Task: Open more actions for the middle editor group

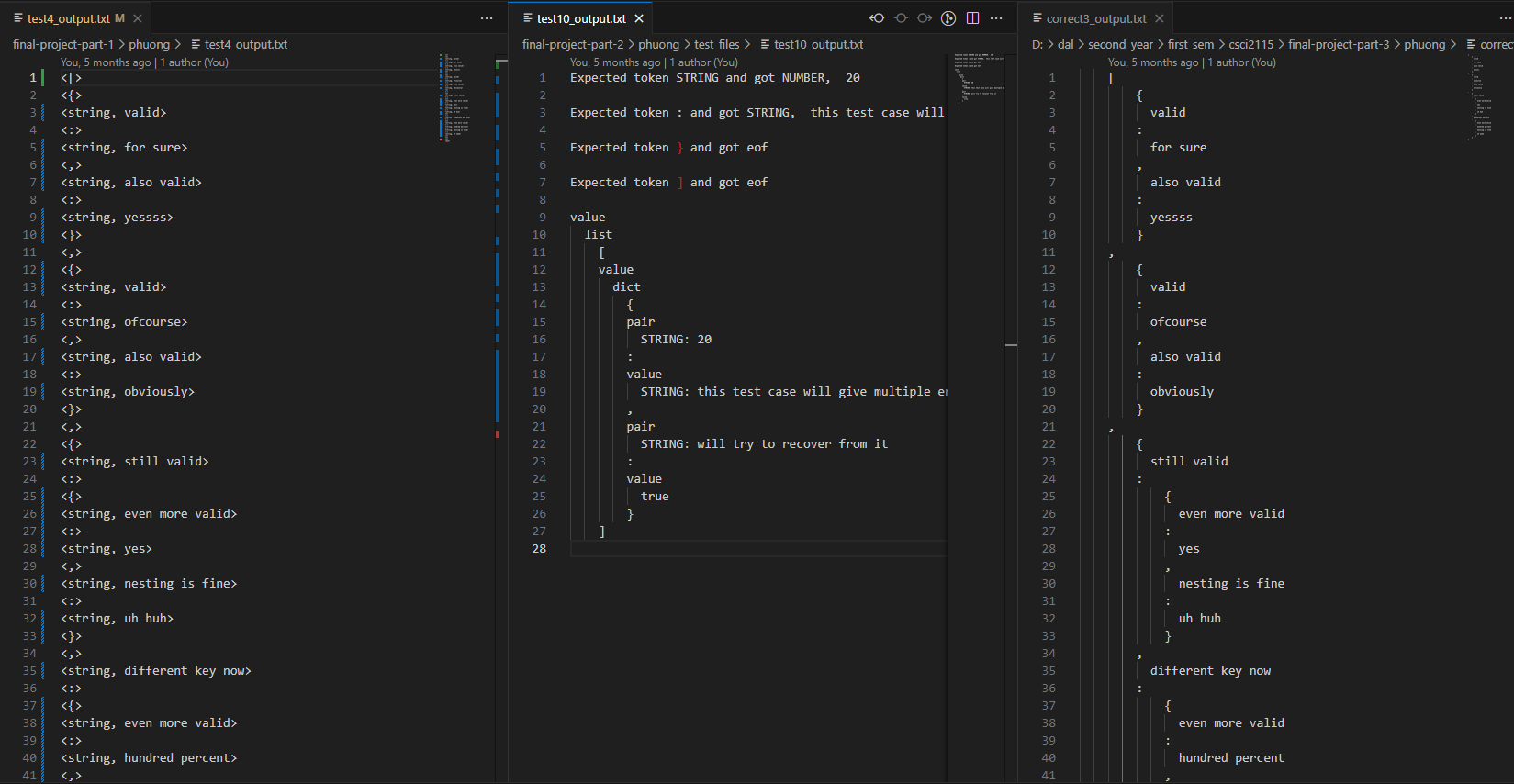Action: (996, 18)
